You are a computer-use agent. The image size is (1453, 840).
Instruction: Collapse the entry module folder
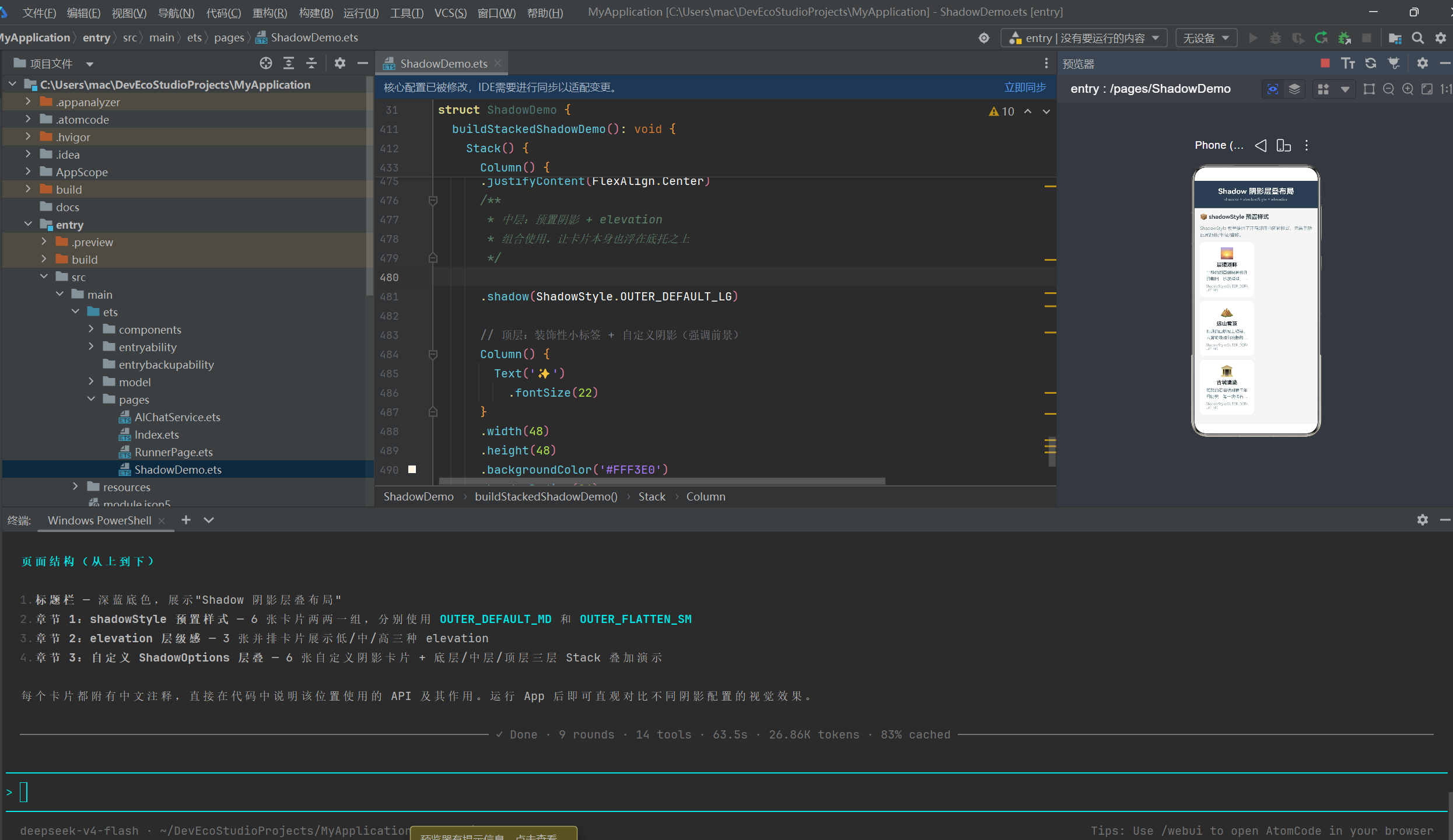pos(28,224)
